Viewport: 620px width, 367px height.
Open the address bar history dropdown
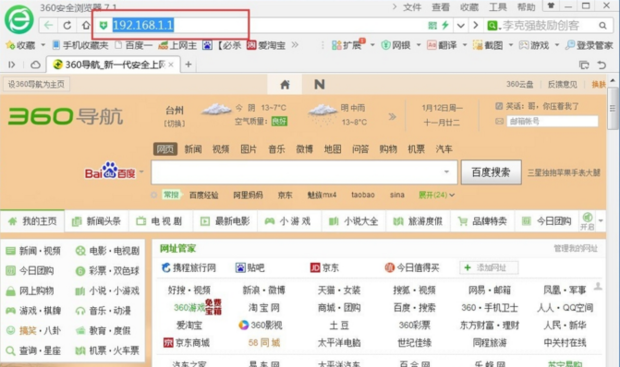tap(461, 26)
